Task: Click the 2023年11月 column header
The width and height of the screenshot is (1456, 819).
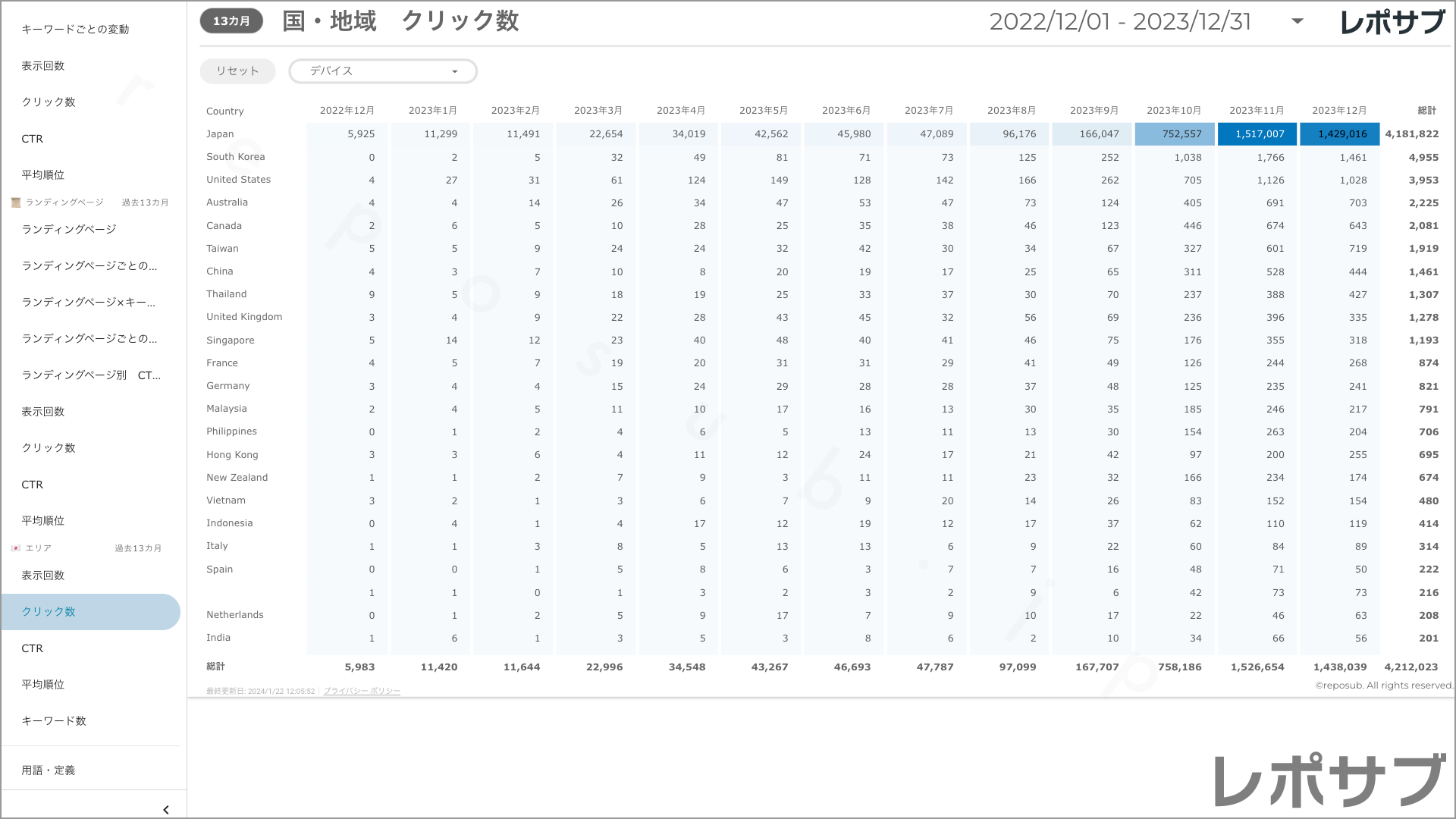Action: [1257, 111]
